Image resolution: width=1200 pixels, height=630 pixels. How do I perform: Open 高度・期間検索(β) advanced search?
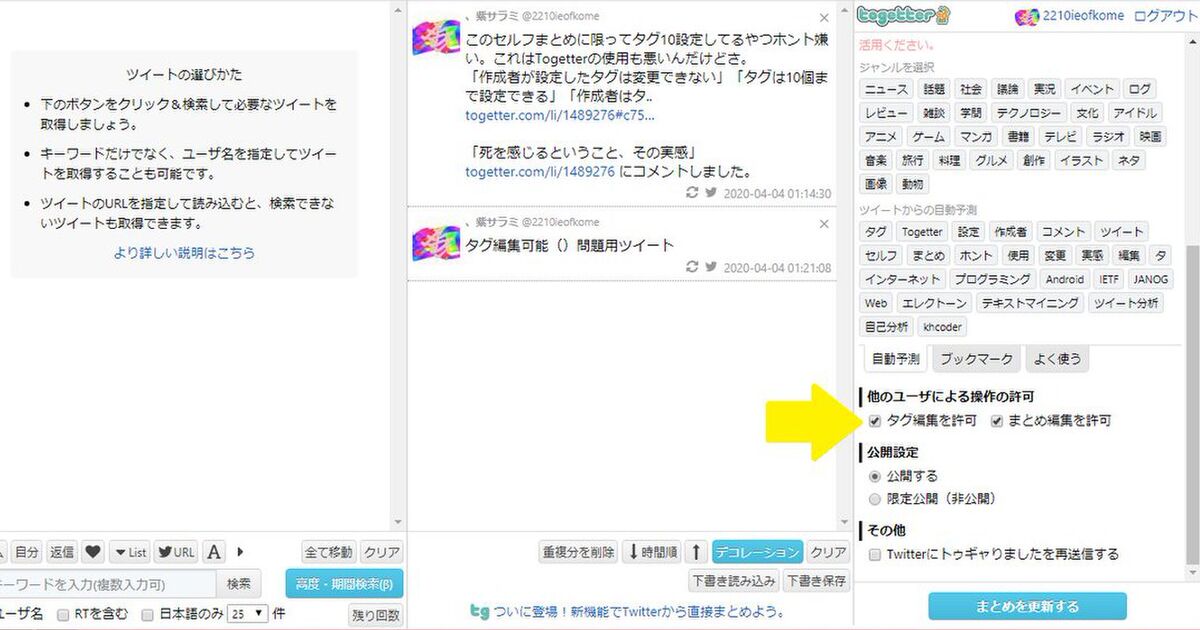point(343,584)
